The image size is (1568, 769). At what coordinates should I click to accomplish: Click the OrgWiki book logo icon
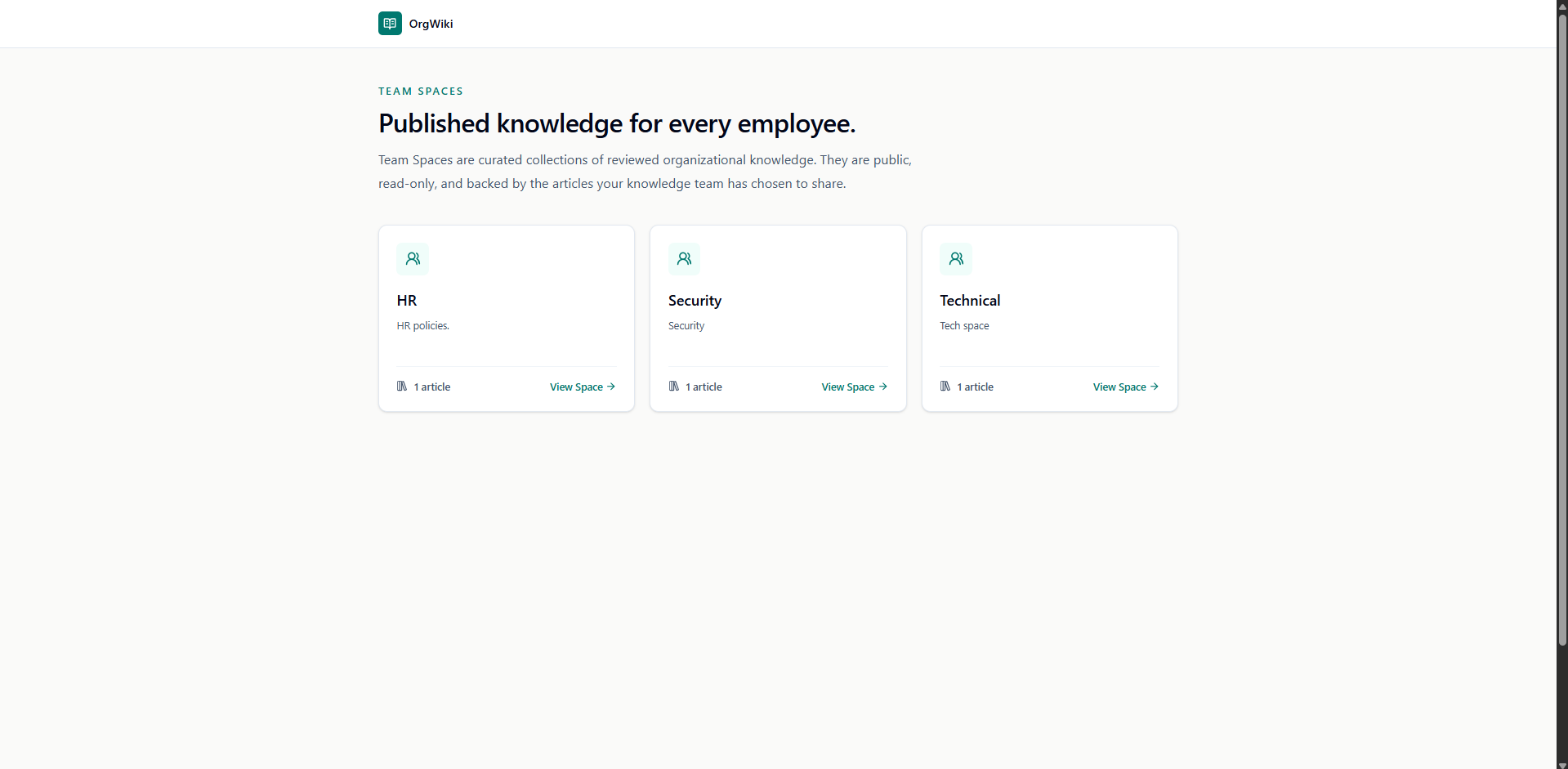[390, 24]
